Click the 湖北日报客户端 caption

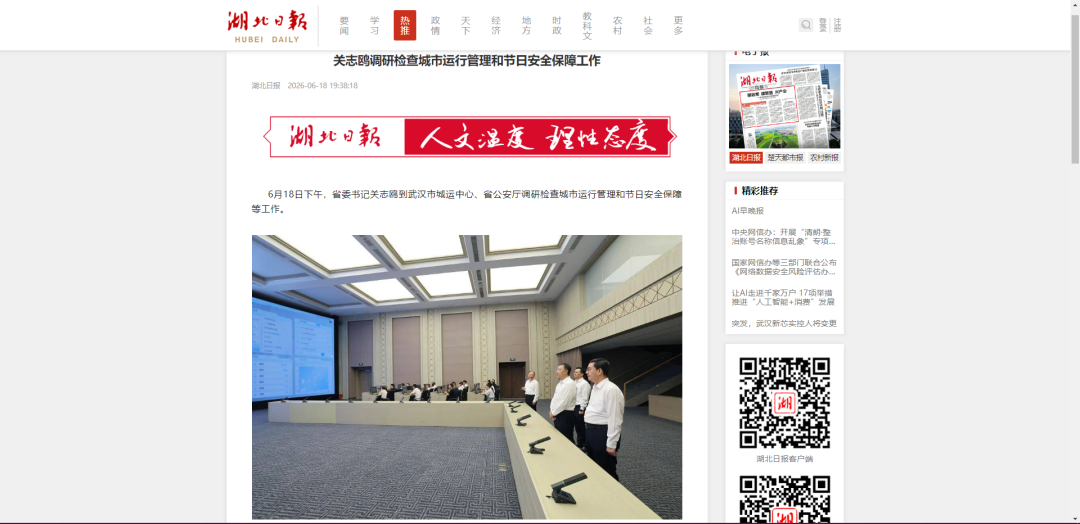785,459
